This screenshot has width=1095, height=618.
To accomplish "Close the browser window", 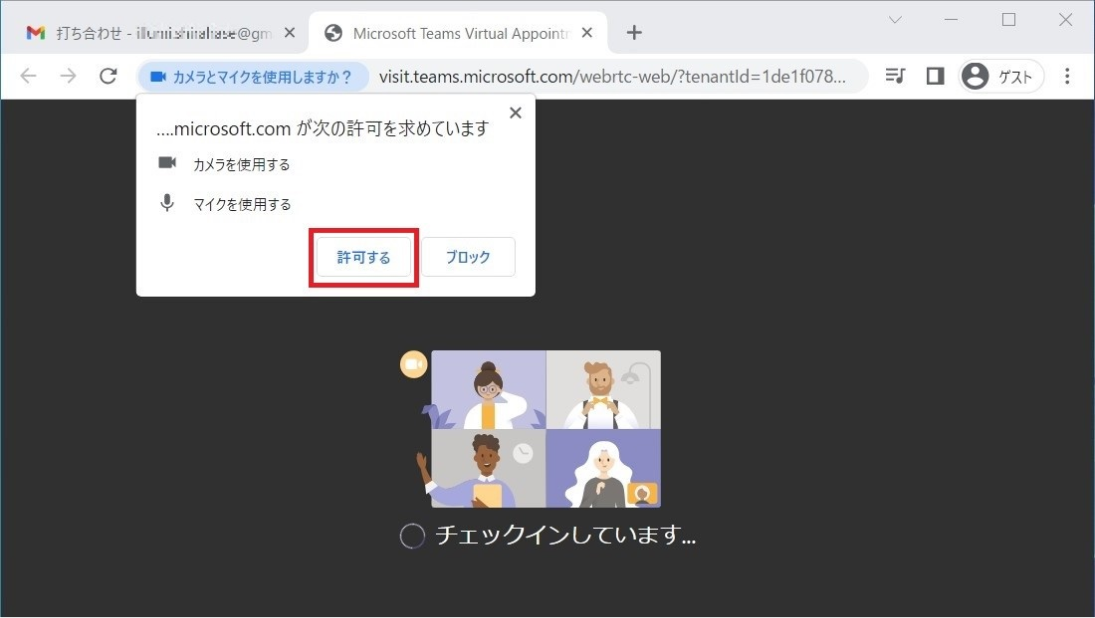I will click(1065, 20).
